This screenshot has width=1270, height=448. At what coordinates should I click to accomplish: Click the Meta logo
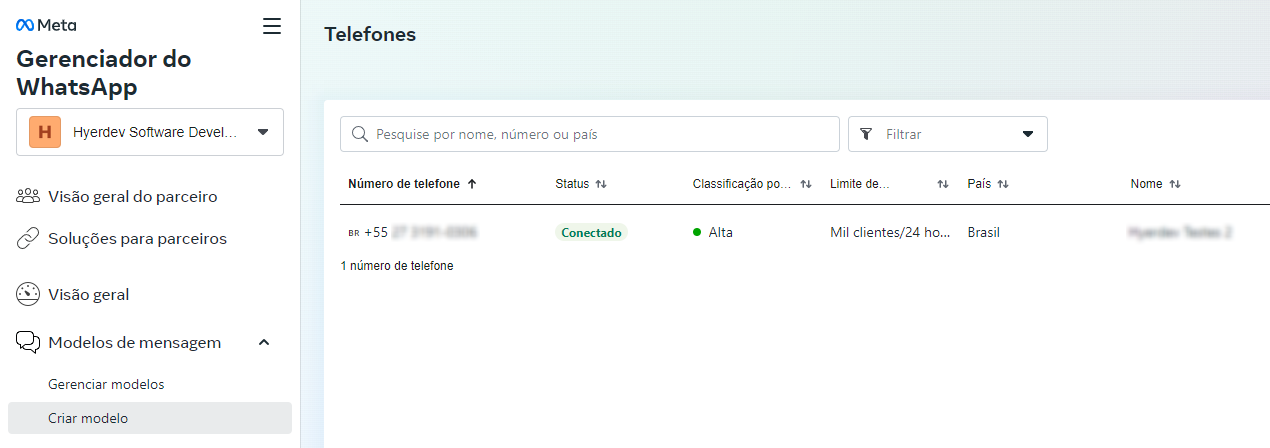pos(46,25)
